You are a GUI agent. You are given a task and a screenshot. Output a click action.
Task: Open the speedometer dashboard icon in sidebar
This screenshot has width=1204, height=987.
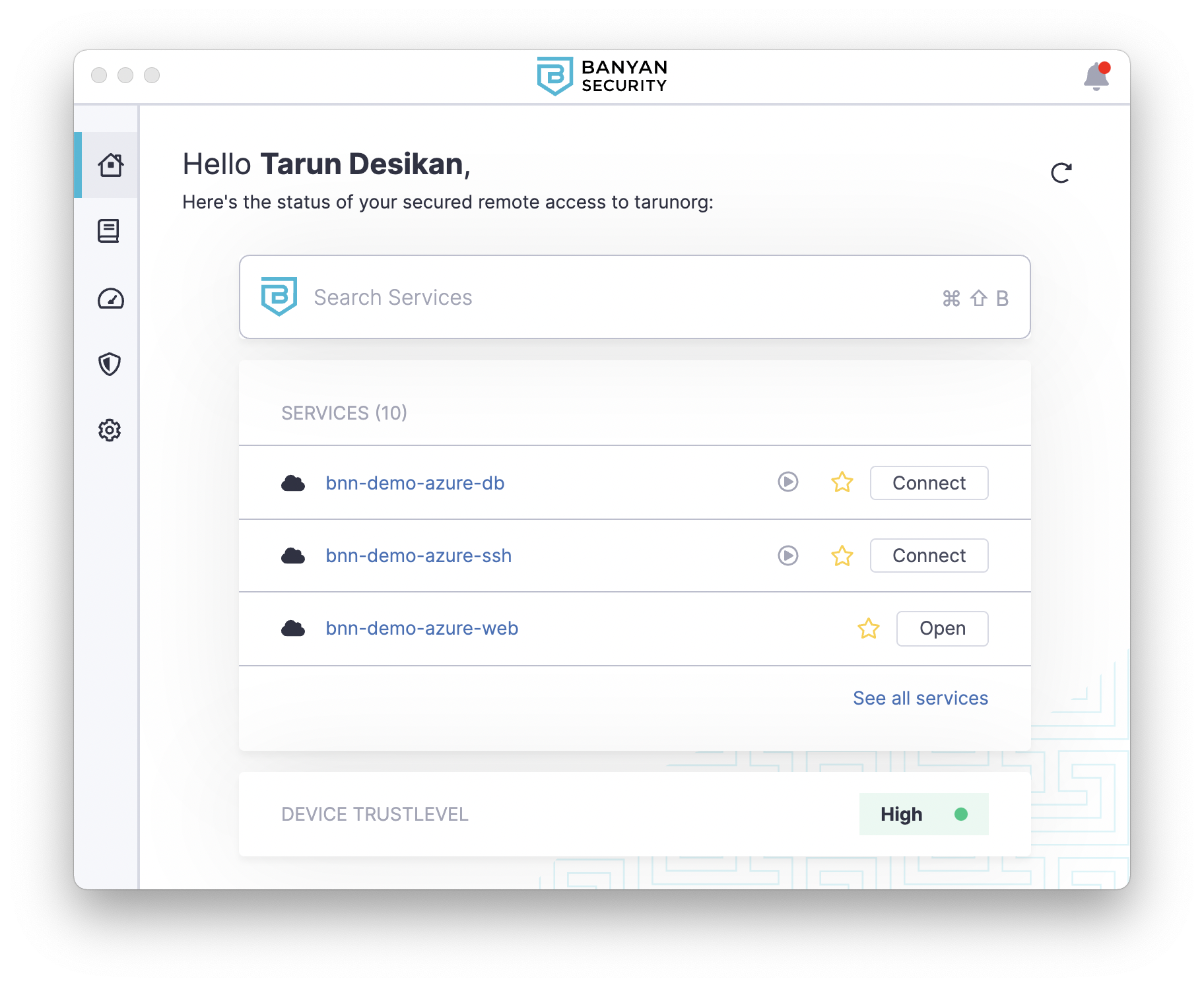coord(110,299)
